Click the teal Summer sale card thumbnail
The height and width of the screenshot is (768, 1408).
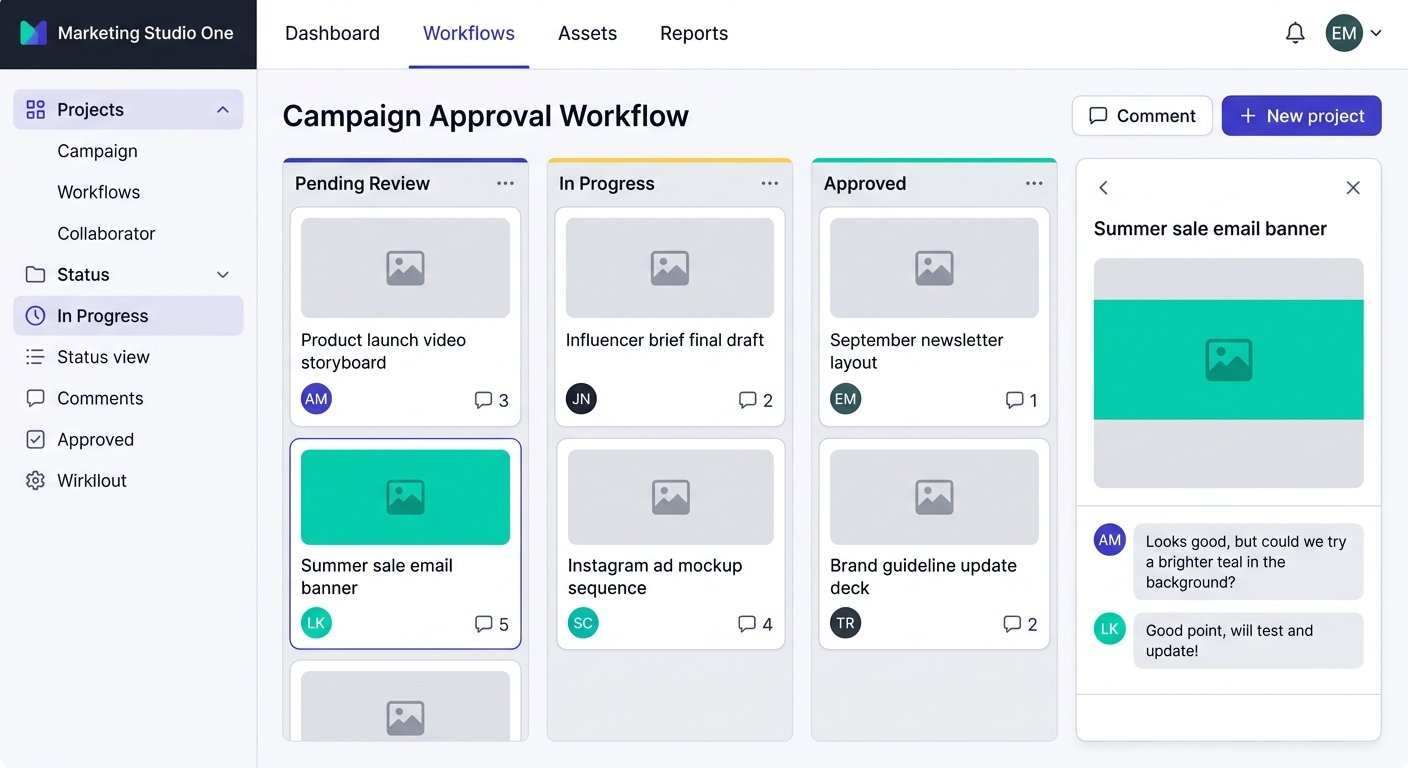(x=405, y=497)
